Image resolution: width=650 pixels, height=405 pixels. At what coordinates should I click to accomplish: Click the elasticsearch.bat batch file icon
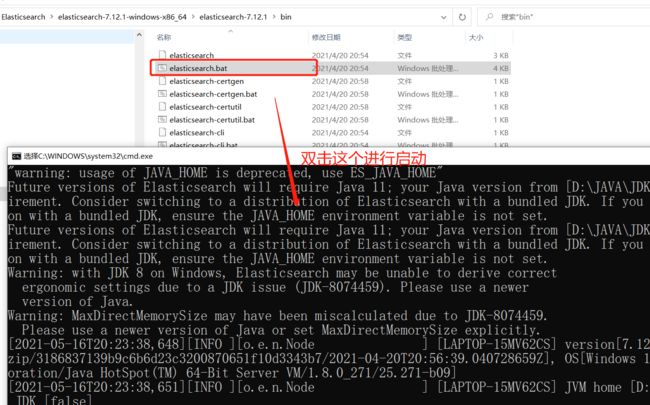[x=162, y=68]
